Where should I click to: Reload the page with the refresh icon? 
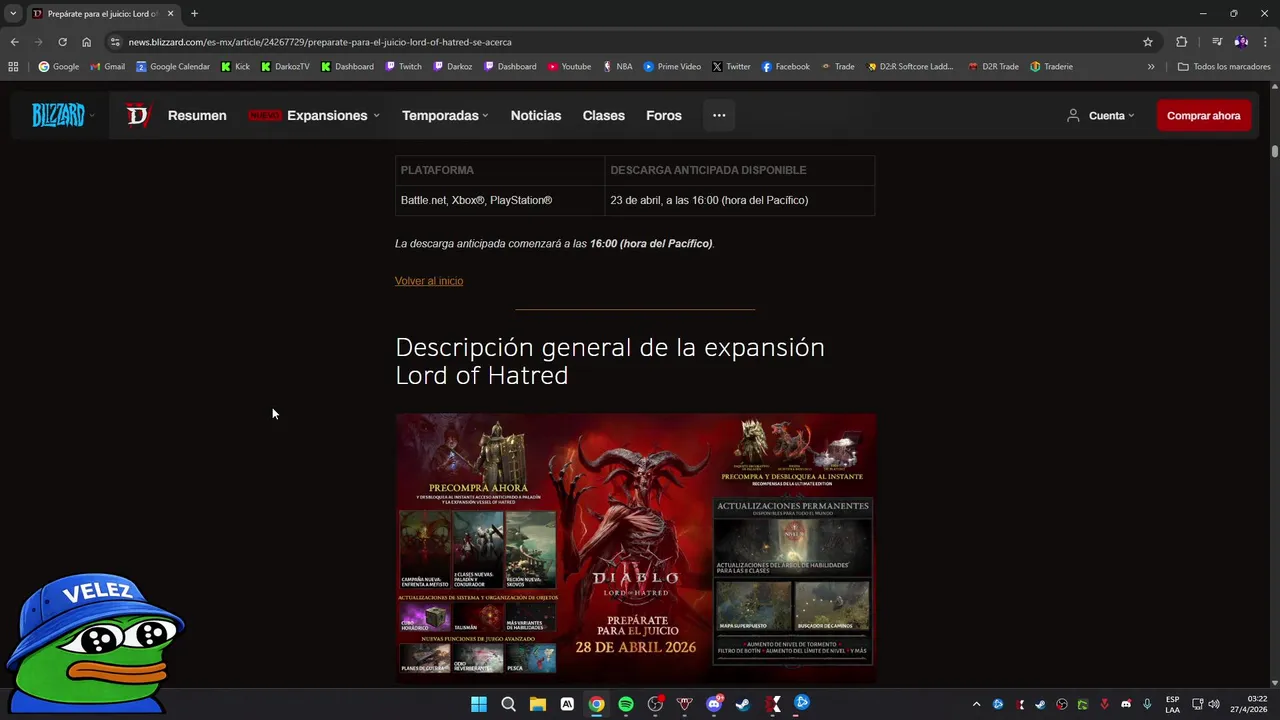[62, 42]
